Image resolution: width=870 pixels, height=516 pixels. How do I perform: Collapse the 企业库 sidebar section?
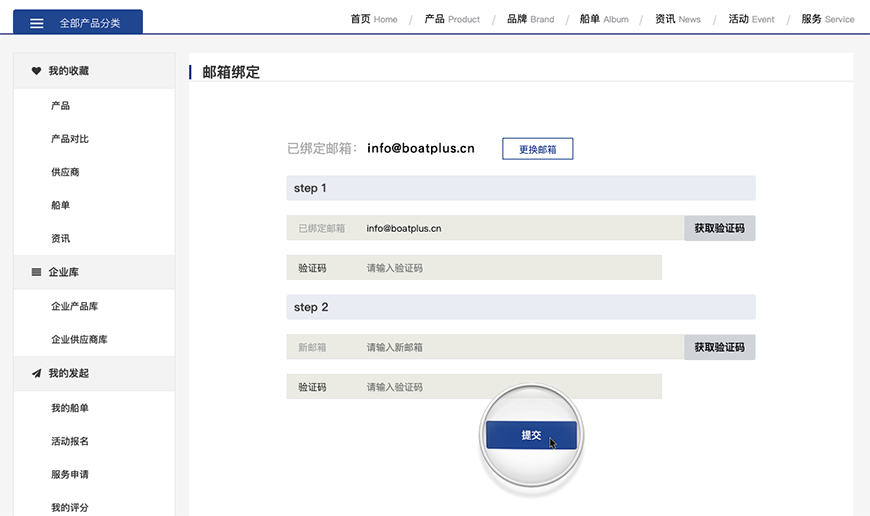tap(94, 272)
